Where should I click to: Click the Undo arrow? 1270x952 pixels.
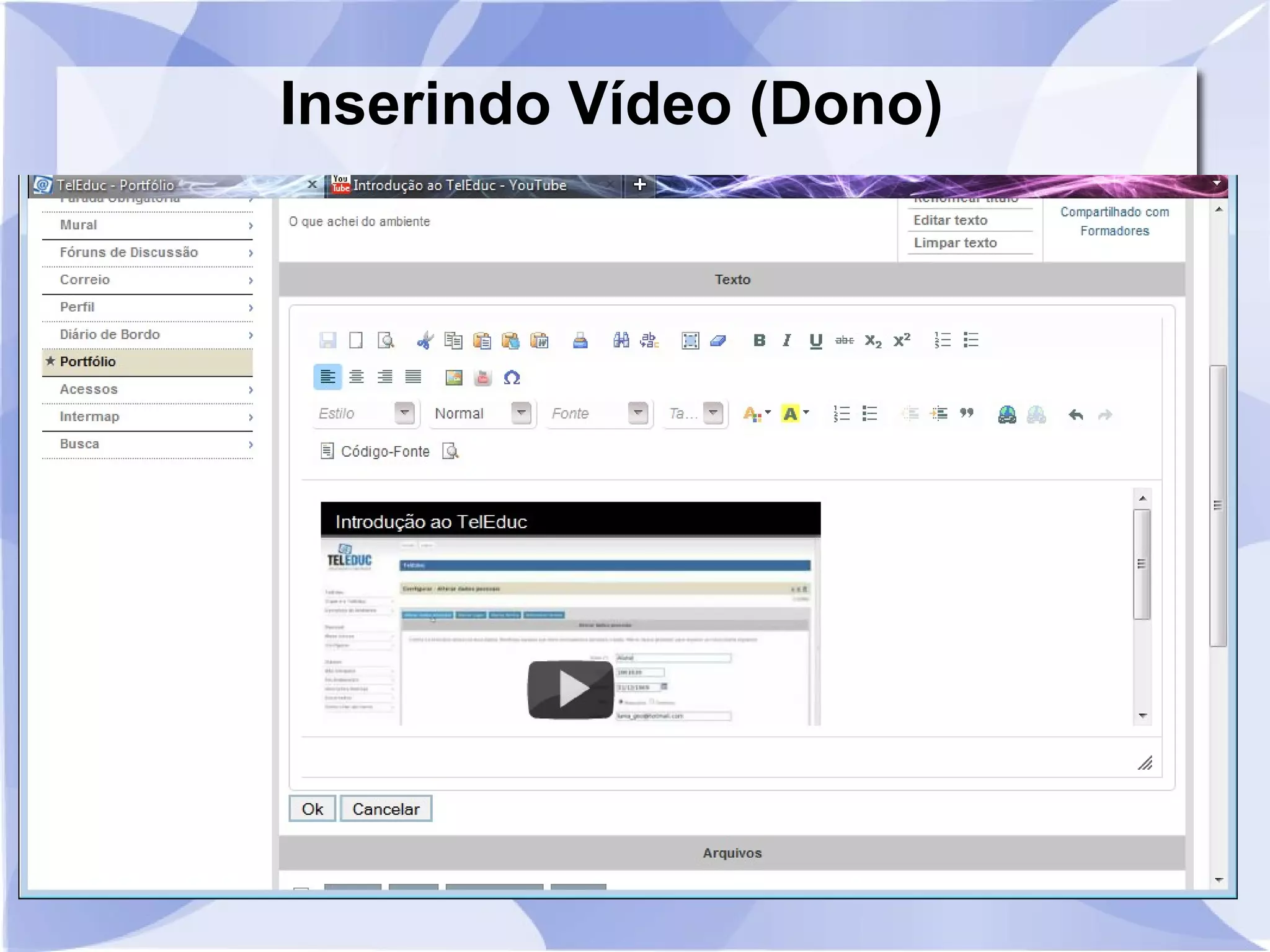pyautogui.click(x=1076, y=415)
